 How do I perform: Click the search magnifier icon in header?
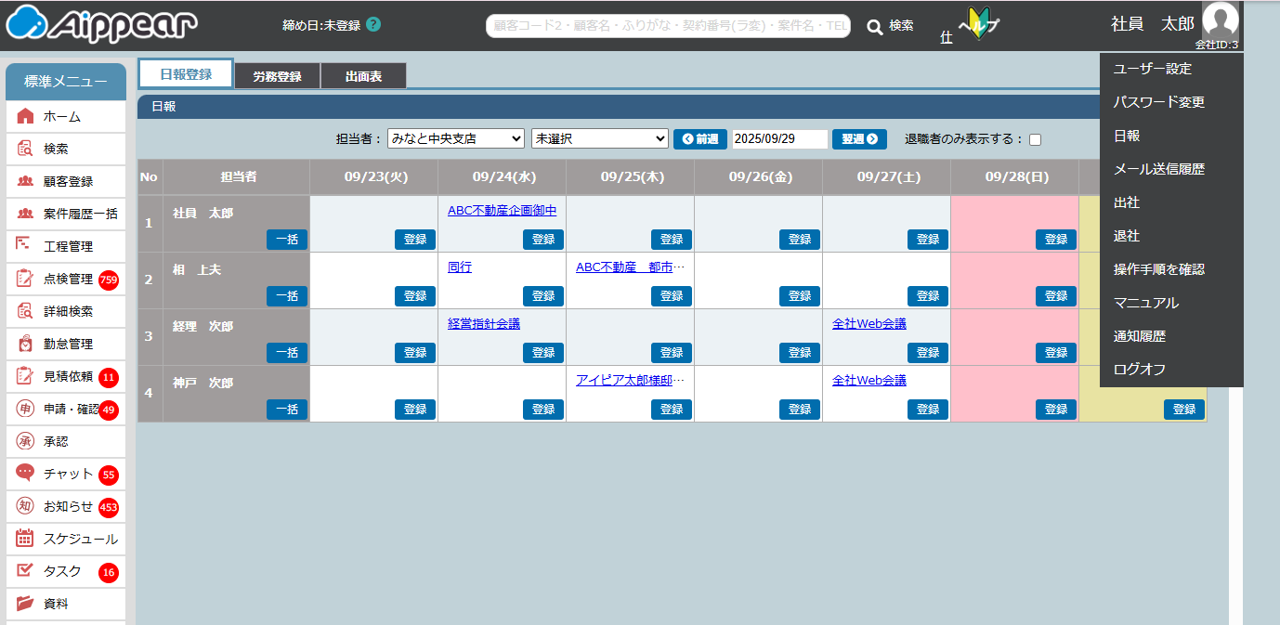tap(874, 27)
